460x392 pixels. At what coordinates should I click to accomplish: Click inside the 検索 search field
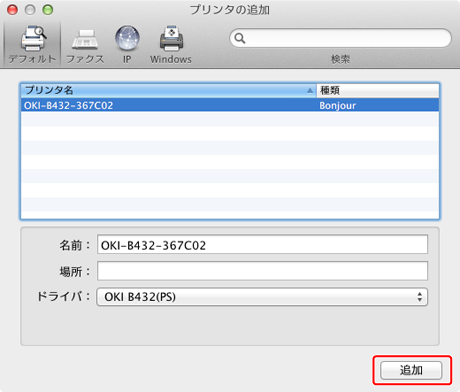[340, 38]
